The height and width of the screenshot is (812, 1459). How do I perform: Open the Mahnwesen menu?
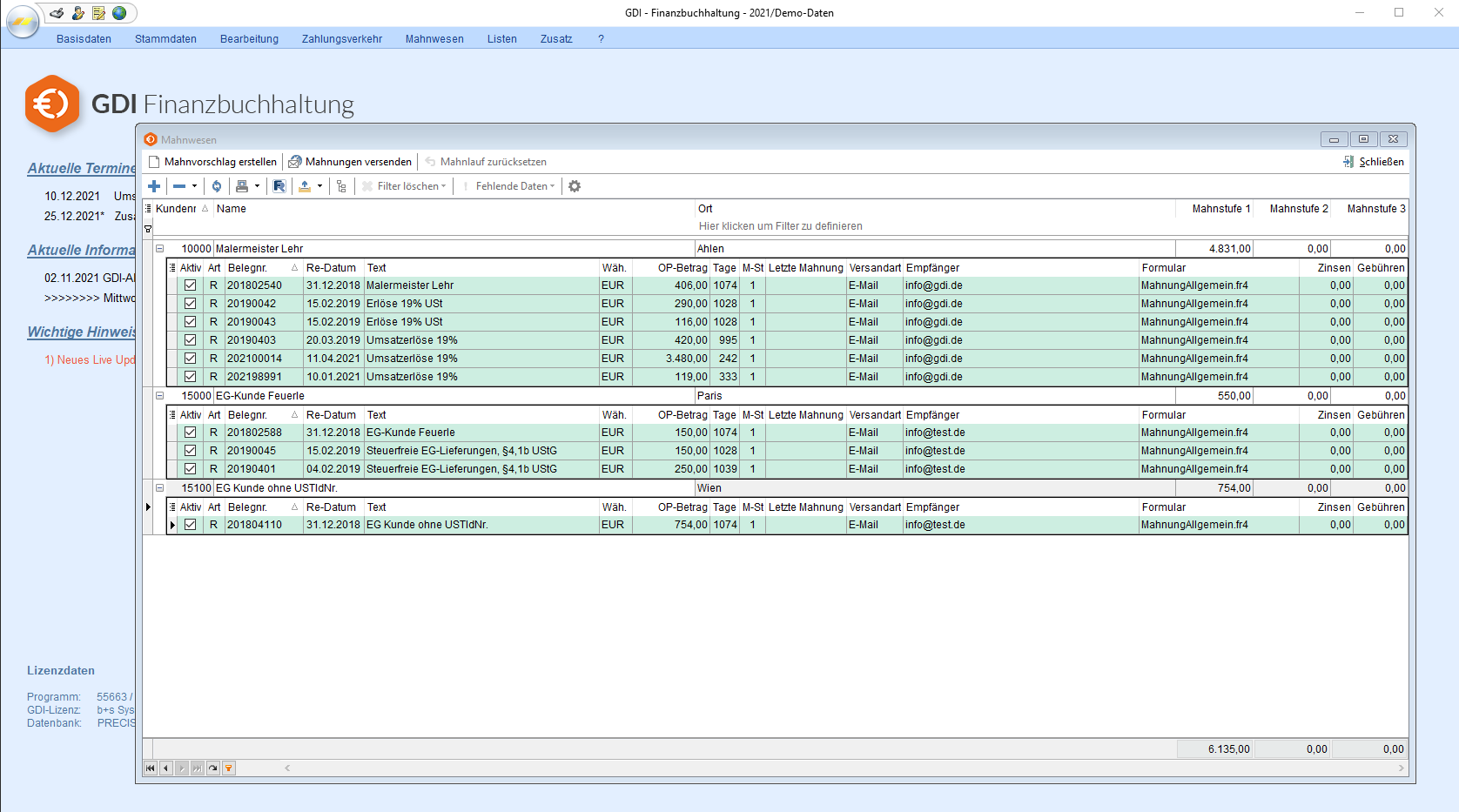tap(434, 39)
